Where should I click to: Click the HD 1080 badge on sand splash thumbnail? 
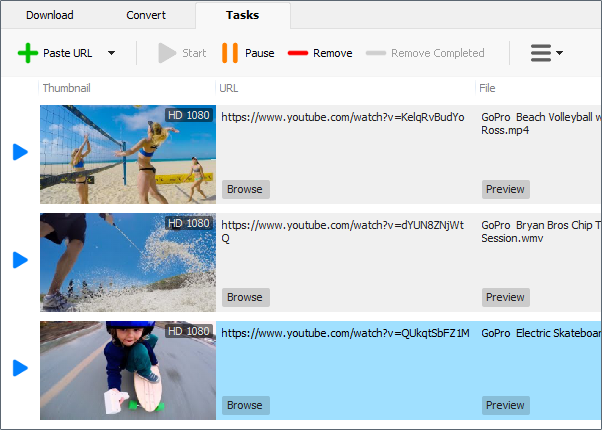[x=189, y=223]
